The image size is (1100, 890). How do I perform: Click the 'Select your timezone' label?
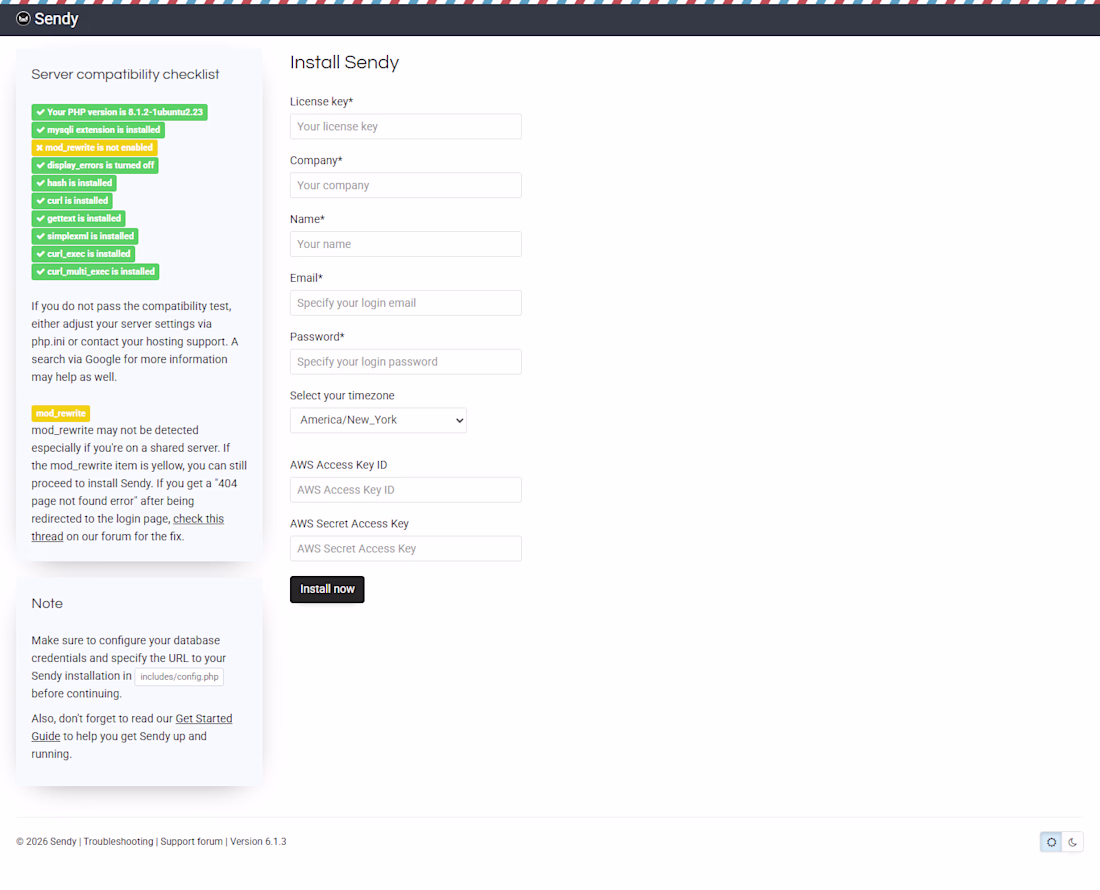[342, 396]
